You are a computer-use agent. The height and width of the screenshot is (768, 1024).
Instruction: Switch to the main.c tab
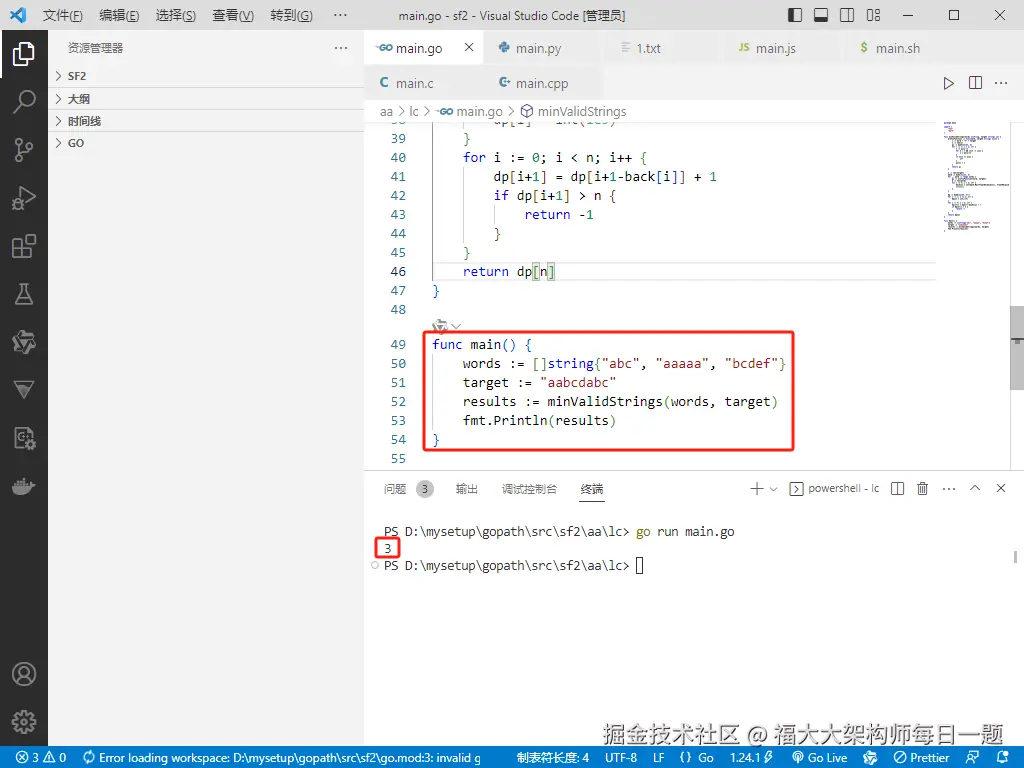pos(415,83)
